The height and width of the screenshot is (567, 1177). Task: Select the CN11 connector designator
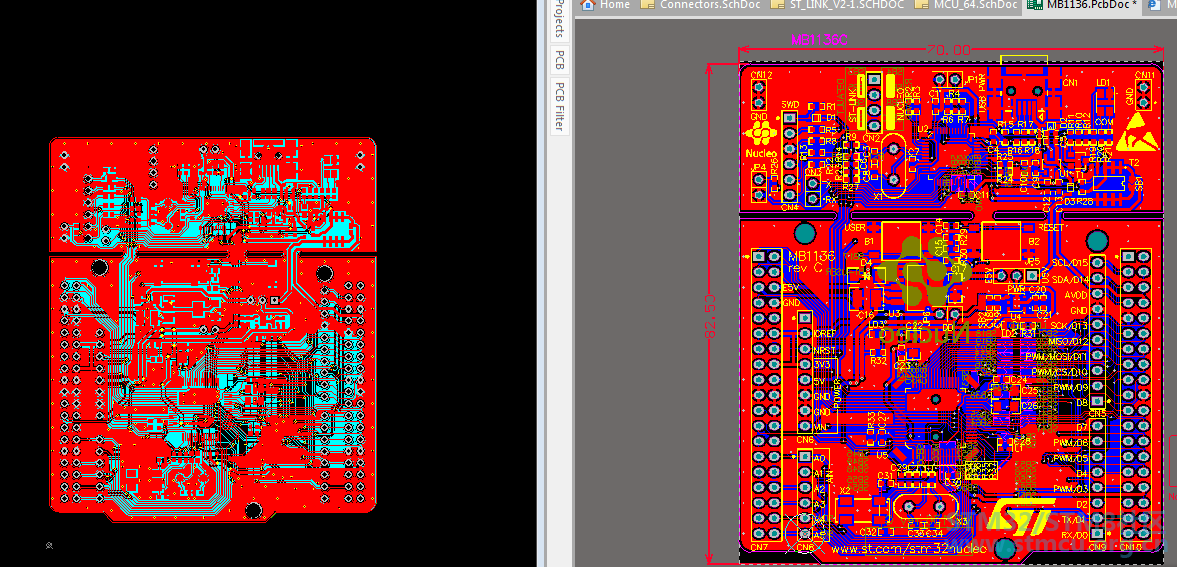tap(1145, 75)
